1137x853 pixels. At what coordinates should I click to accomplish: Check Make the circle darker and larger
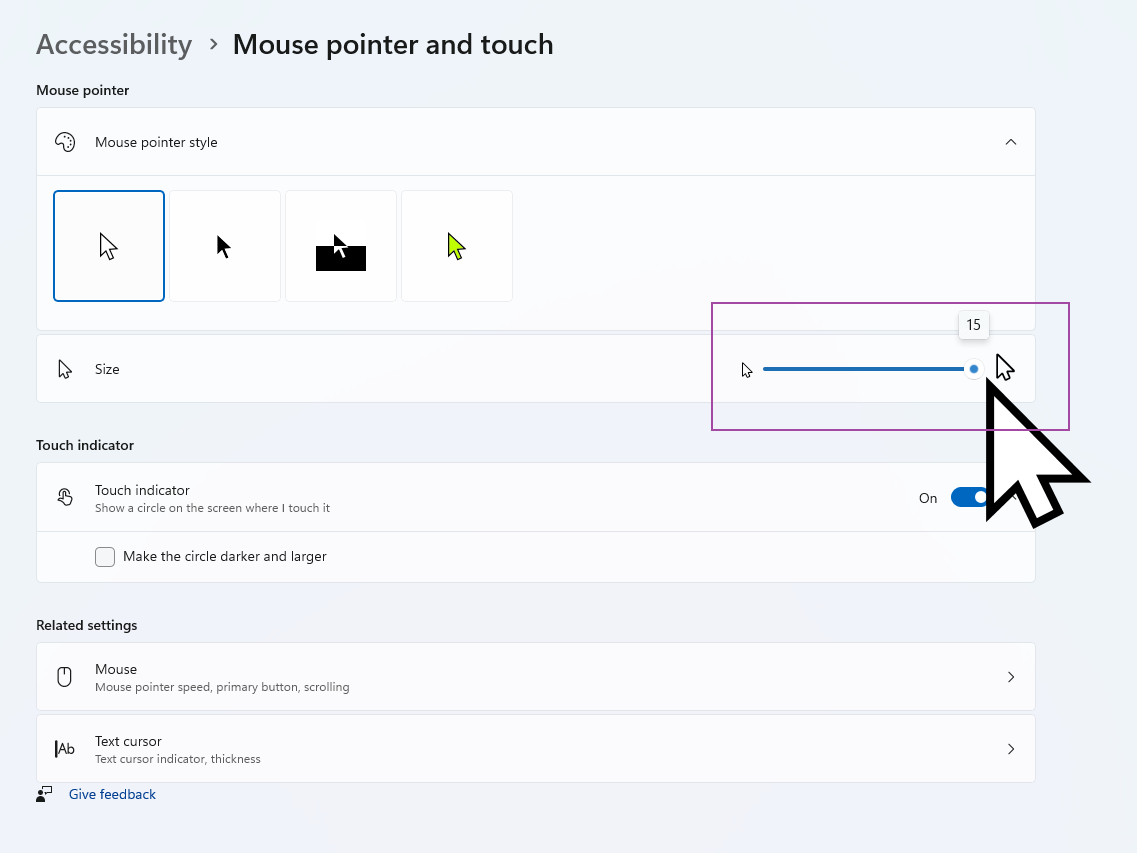105,557
